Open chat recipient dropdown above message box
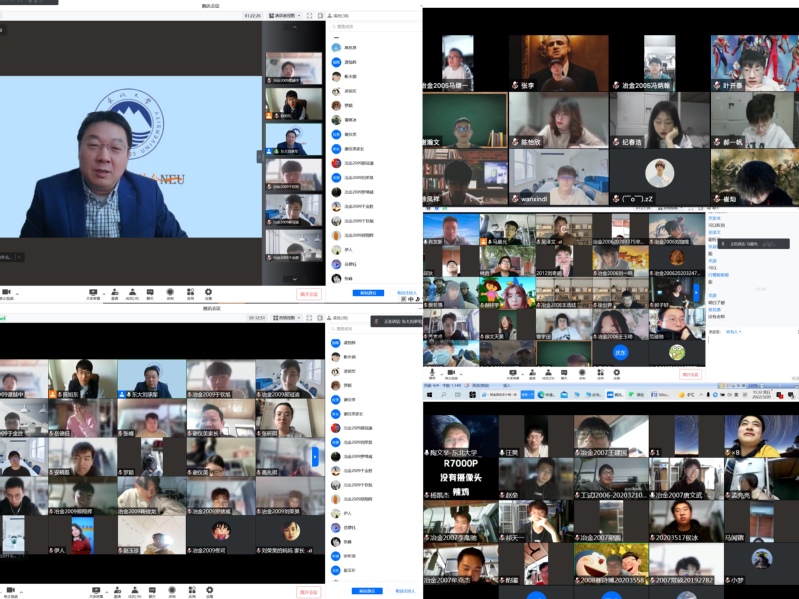Screen dimensions: 799x599 tap(733, 332)
